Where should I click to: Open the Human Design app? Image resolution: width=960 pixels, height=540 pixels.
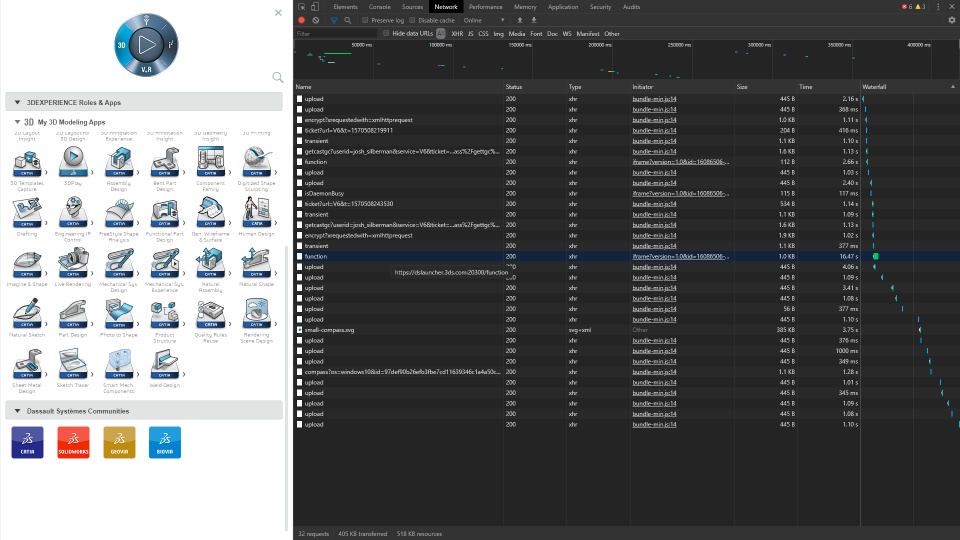tap(257, 213)
